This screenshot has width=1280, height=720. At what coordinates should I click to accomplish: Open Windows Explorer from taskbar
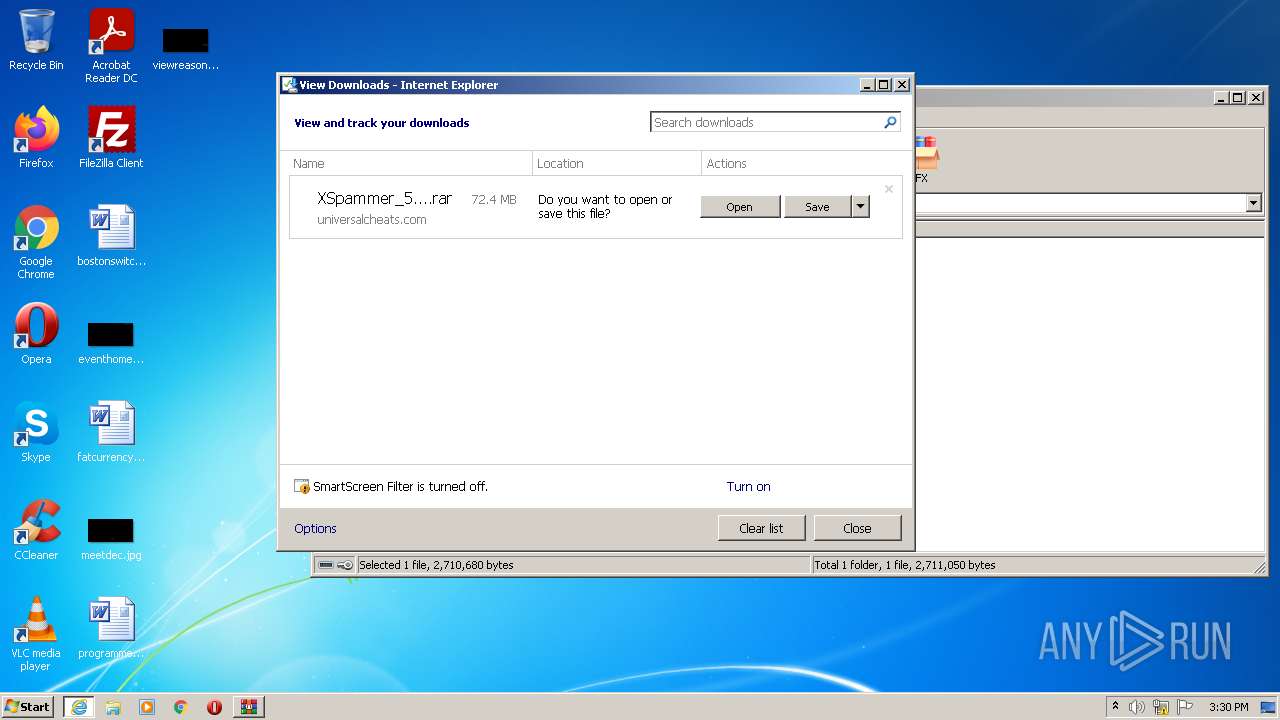113,707
